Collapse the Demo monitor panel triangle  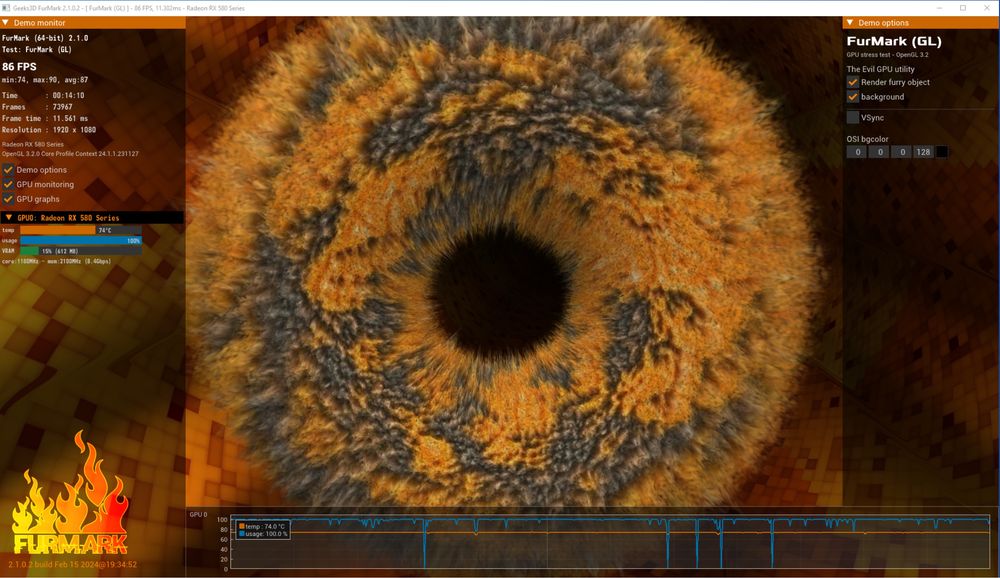point(6,22)
